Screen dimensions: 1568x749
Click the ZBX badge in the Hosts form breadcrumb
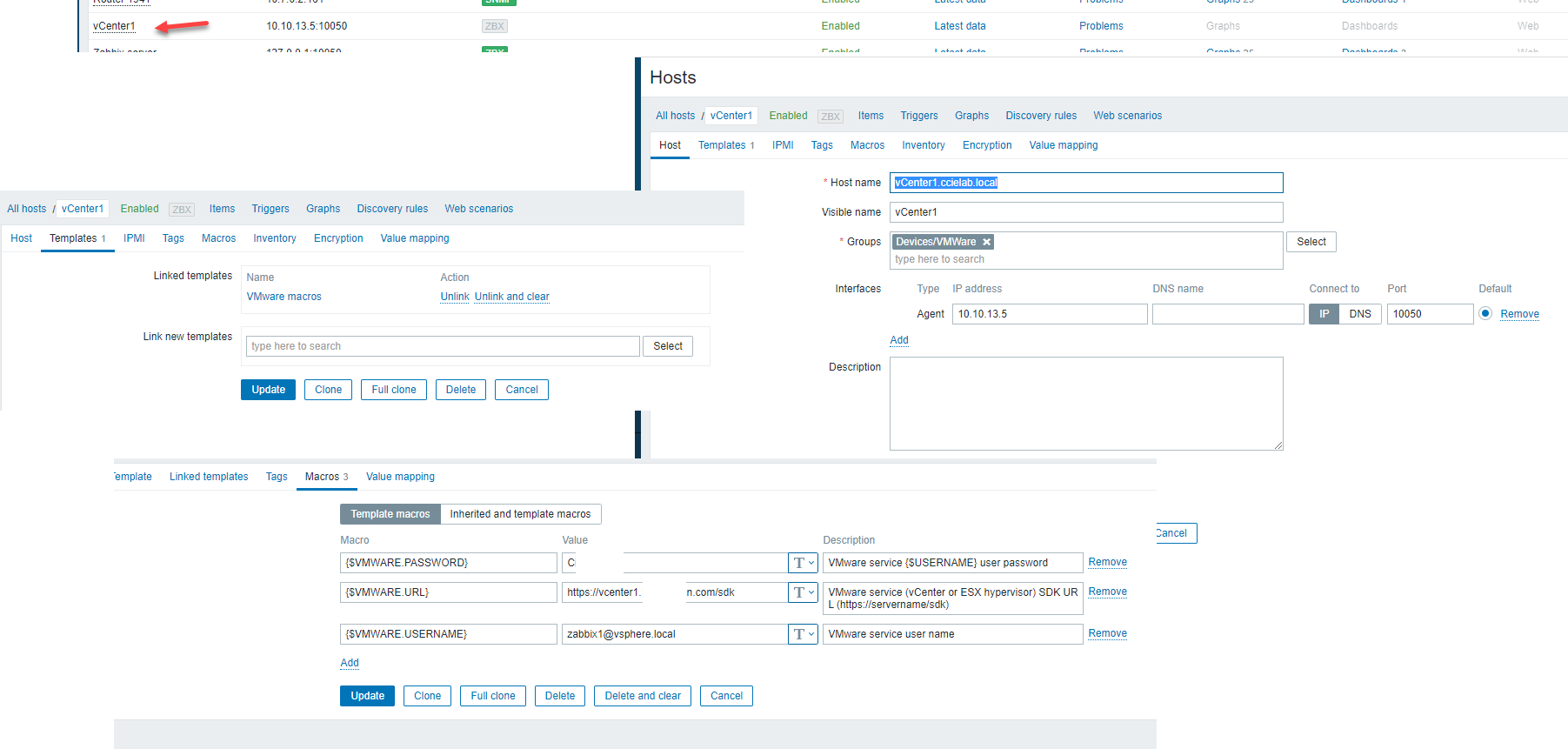click(831, 117)
